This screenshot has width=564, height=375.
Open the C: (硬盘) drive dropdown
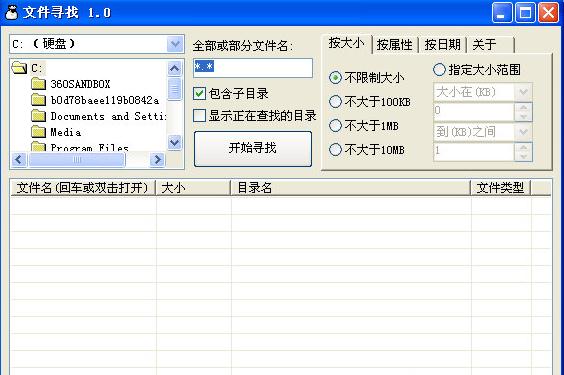coord(175,44)
